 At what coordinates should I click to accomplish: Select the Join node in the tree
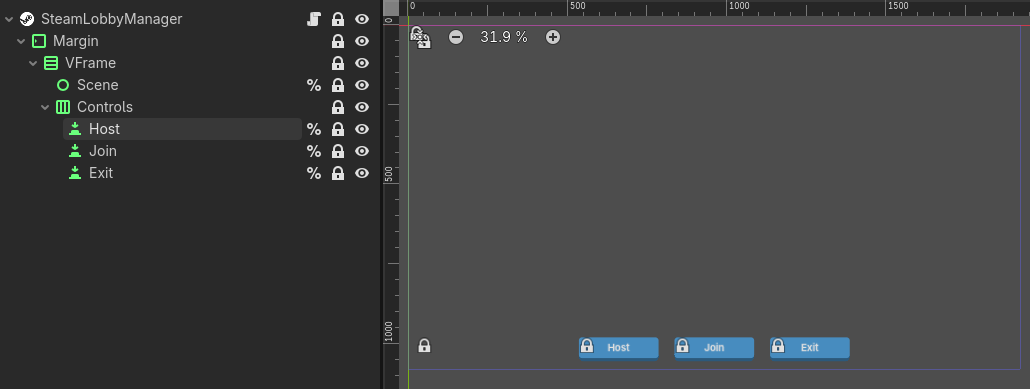[103, 151]
